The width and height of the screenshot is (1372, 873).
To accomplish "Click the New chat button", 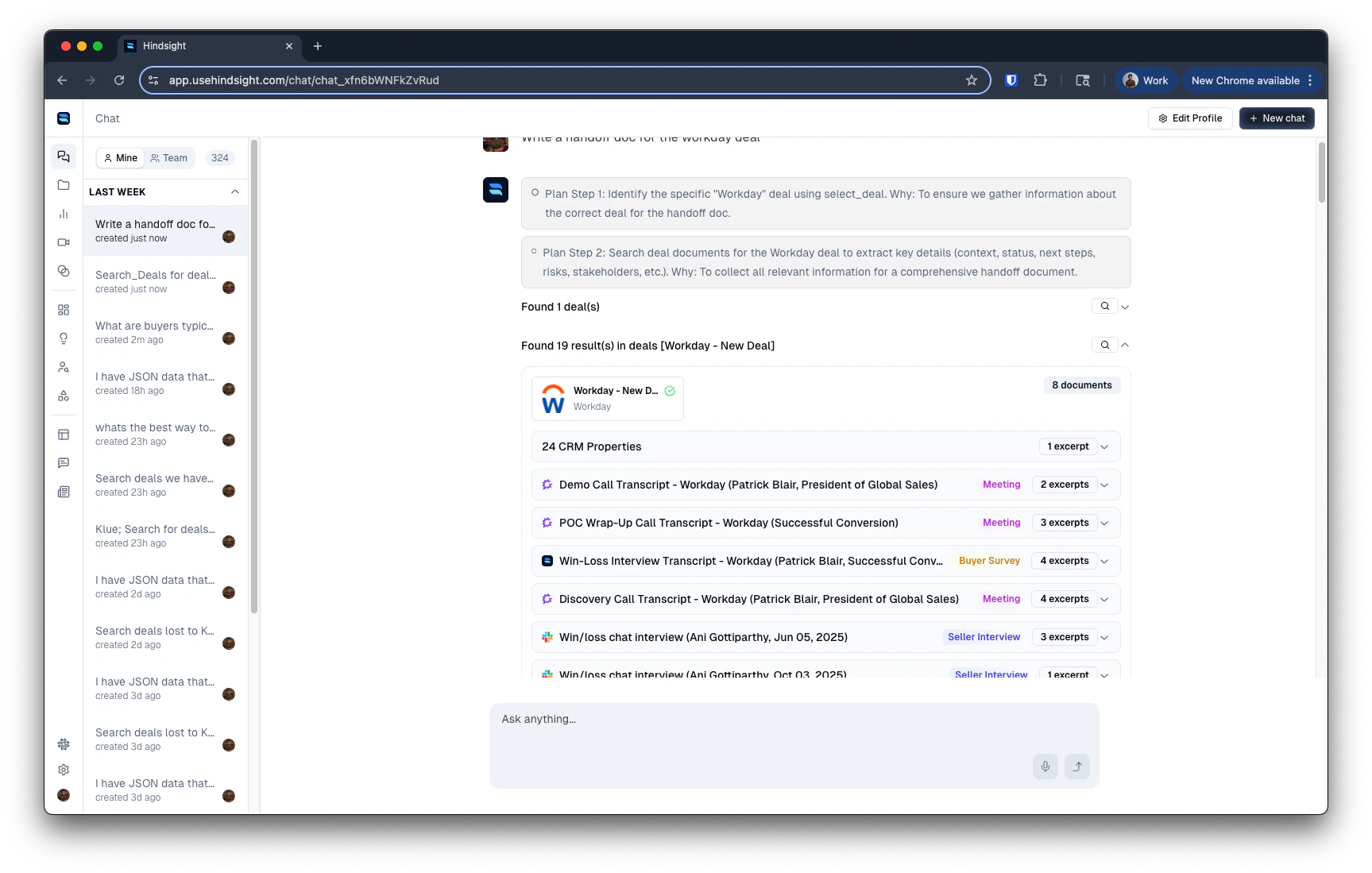I will tap(1276, 118).
